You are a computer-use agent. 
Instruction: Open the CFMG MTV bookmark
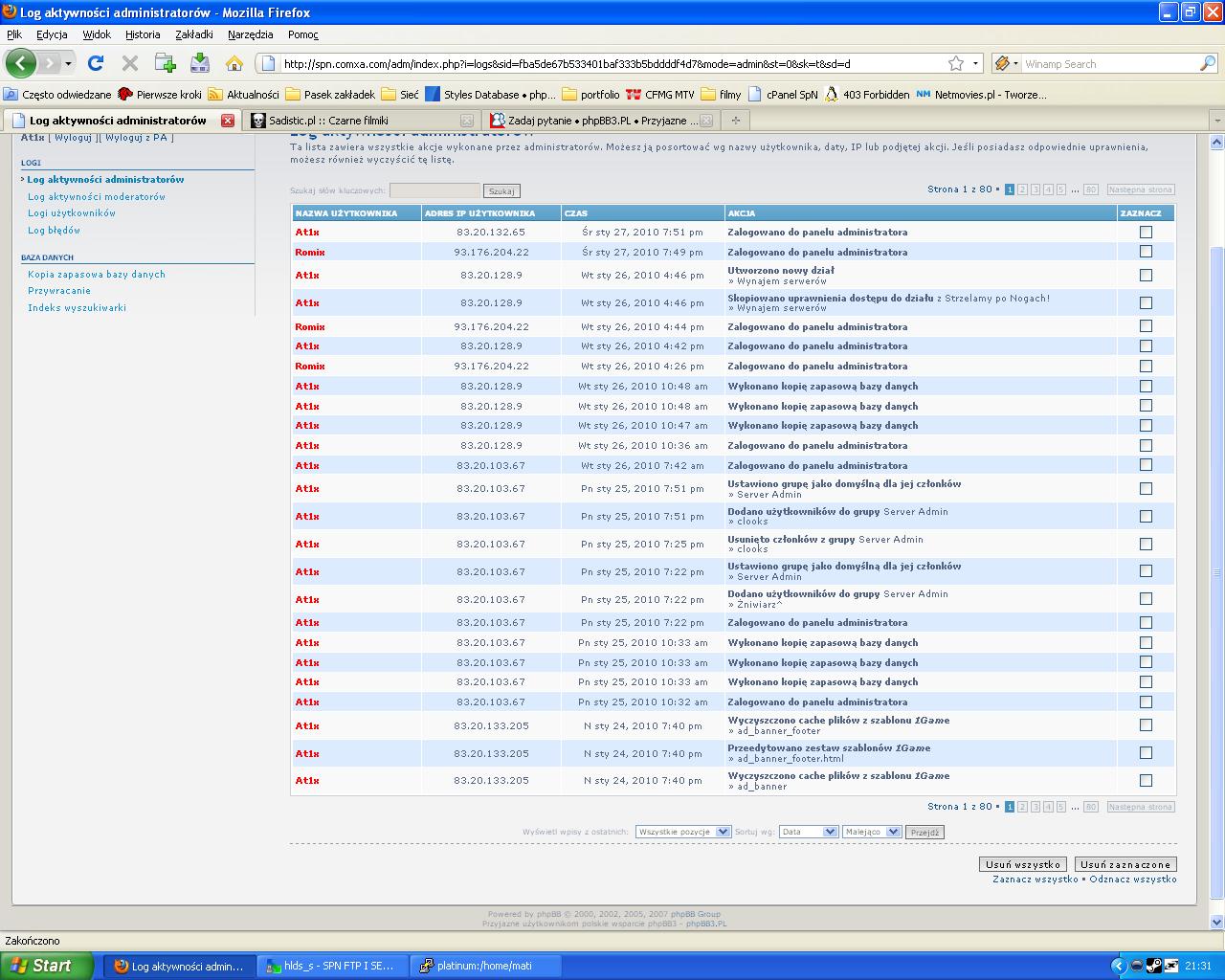(660, 95)
